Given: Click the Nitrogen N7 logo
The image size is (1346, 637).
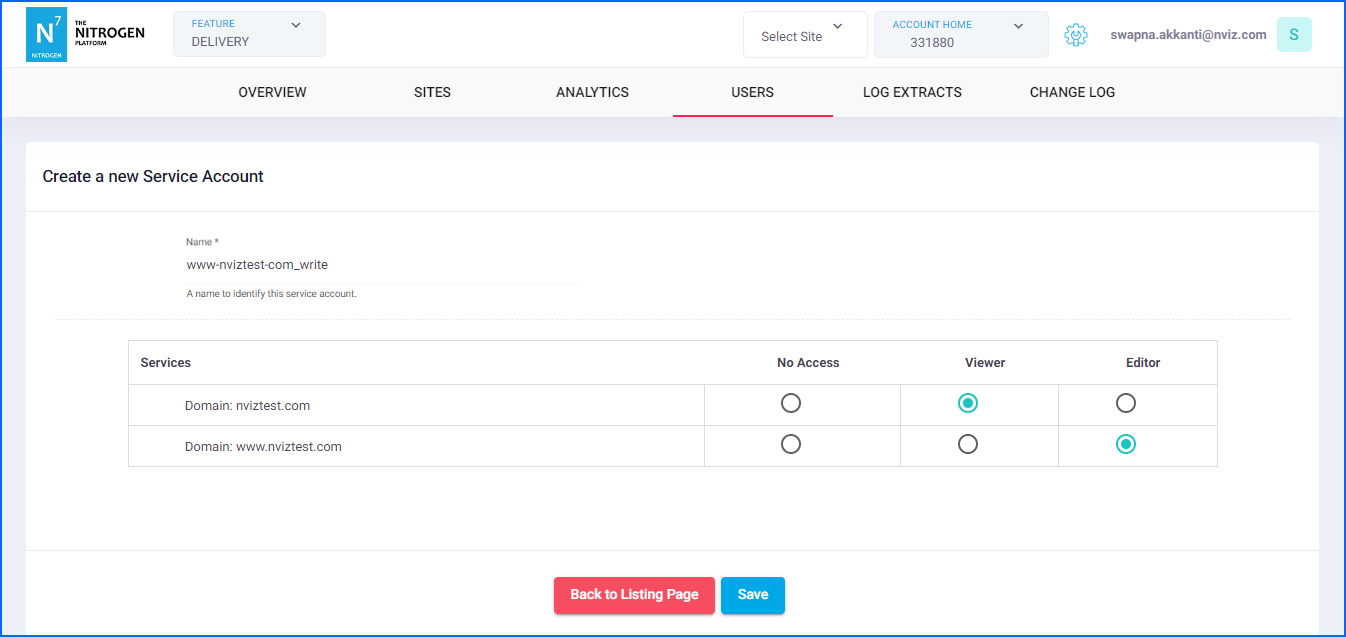Looking at the screenshot, I should click(x=46, y=35).
